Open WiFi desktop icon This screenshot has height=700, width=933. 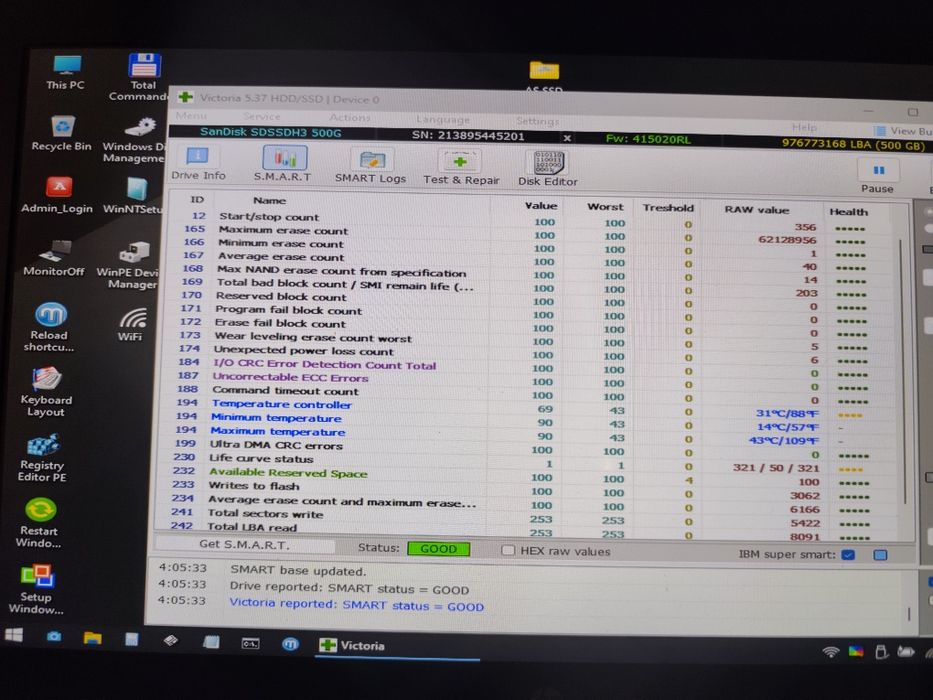click(132, 324)
